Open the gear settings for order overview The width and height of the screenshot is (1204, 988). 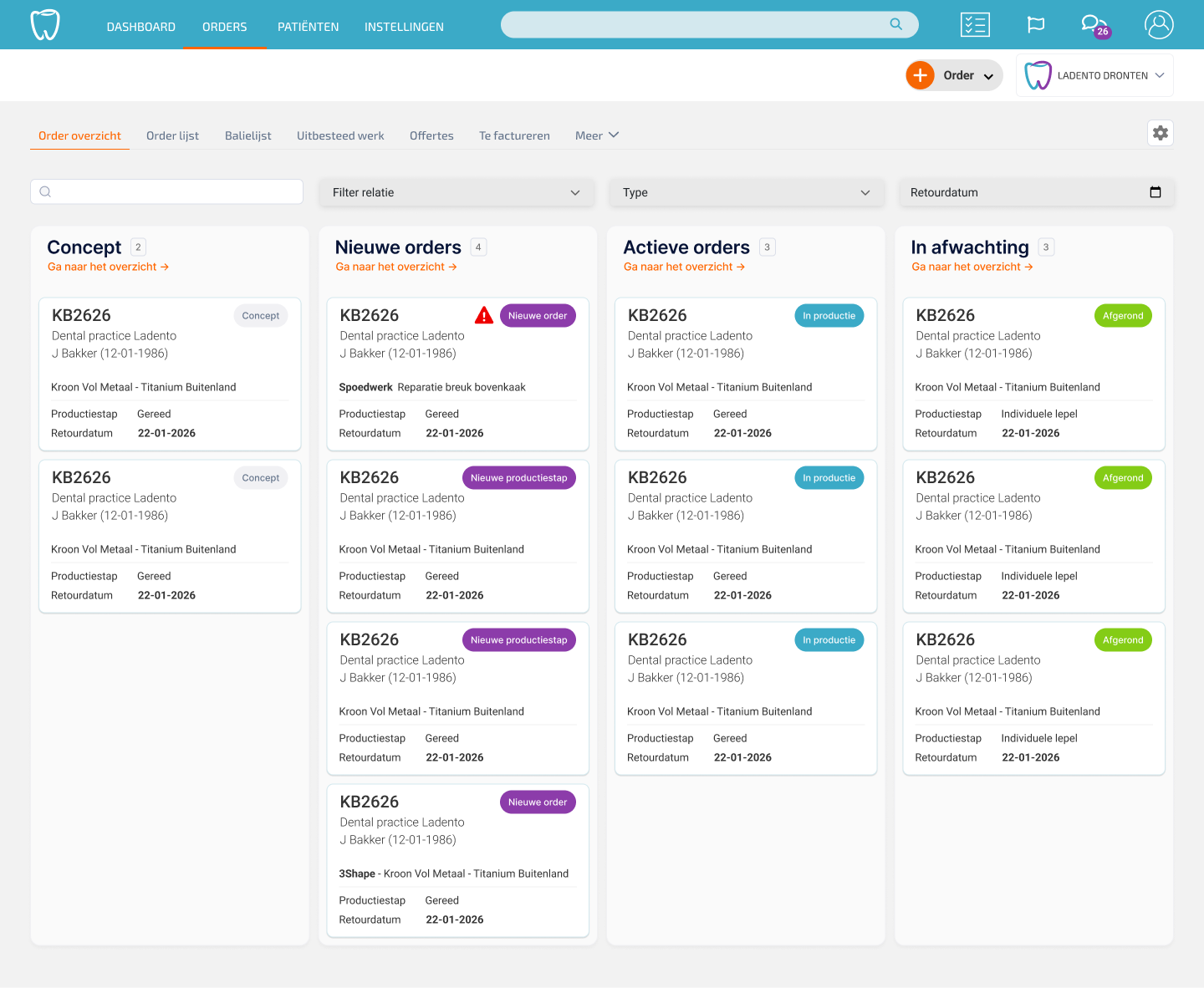(1161, 133)
